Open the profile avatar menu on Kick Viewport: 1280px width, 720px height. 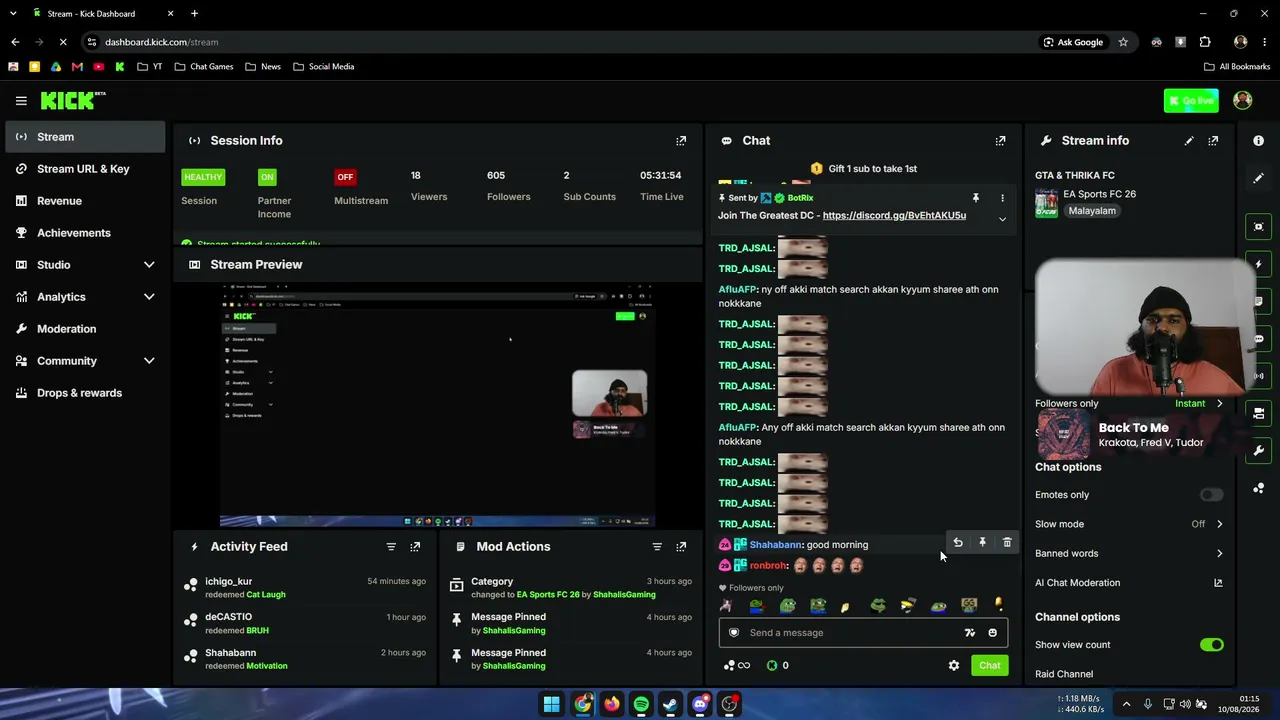click(1243, 100)
